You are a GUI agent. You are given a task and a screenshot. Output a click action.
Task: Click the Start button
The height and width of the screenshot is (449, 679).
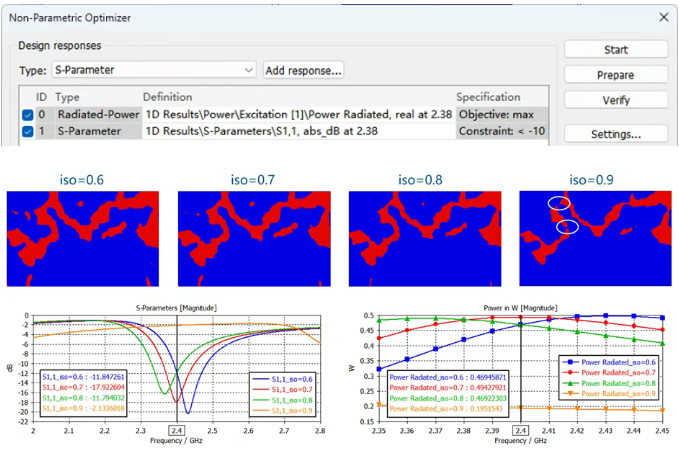[615, 50]
